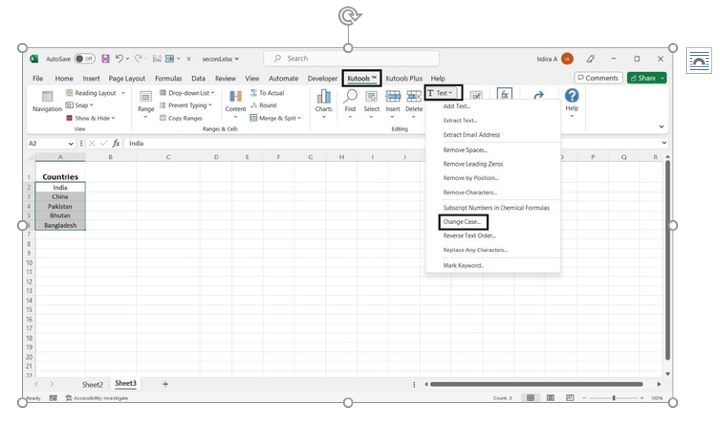Click the Kutools Help question icon

[572, 95]
